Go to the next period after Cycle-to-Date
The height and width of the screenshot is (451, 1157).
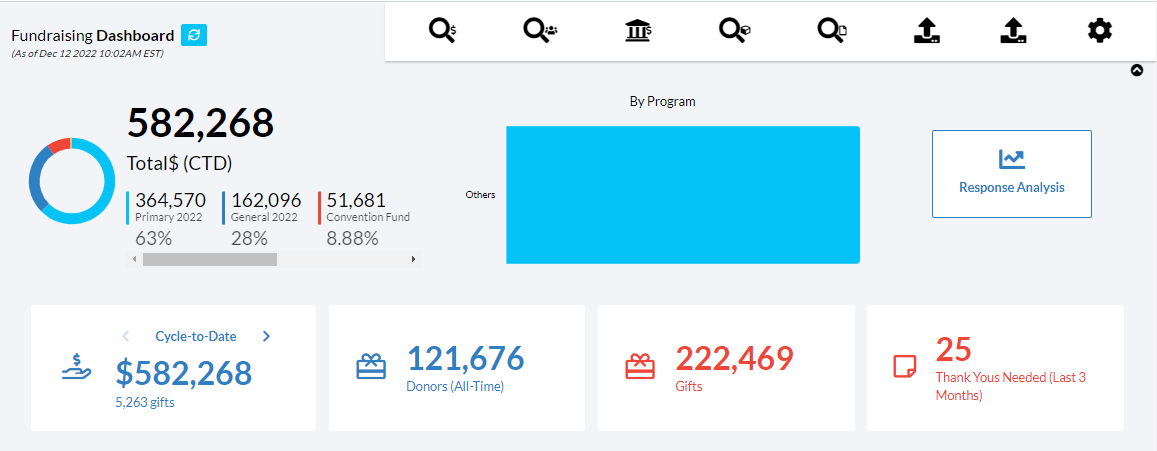266,337
